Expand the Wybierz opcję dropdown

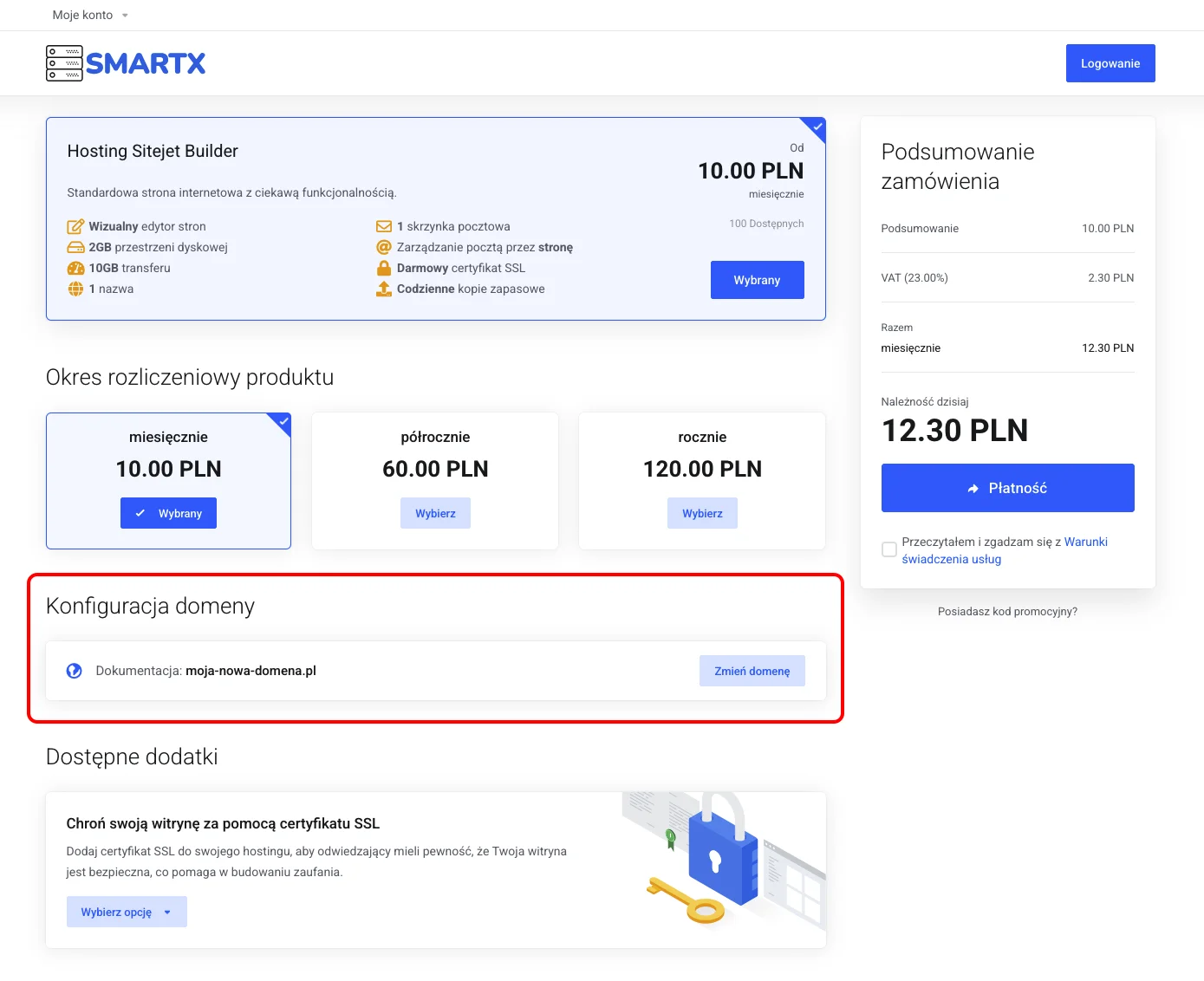pyautogui.click(x=127, y=911)
